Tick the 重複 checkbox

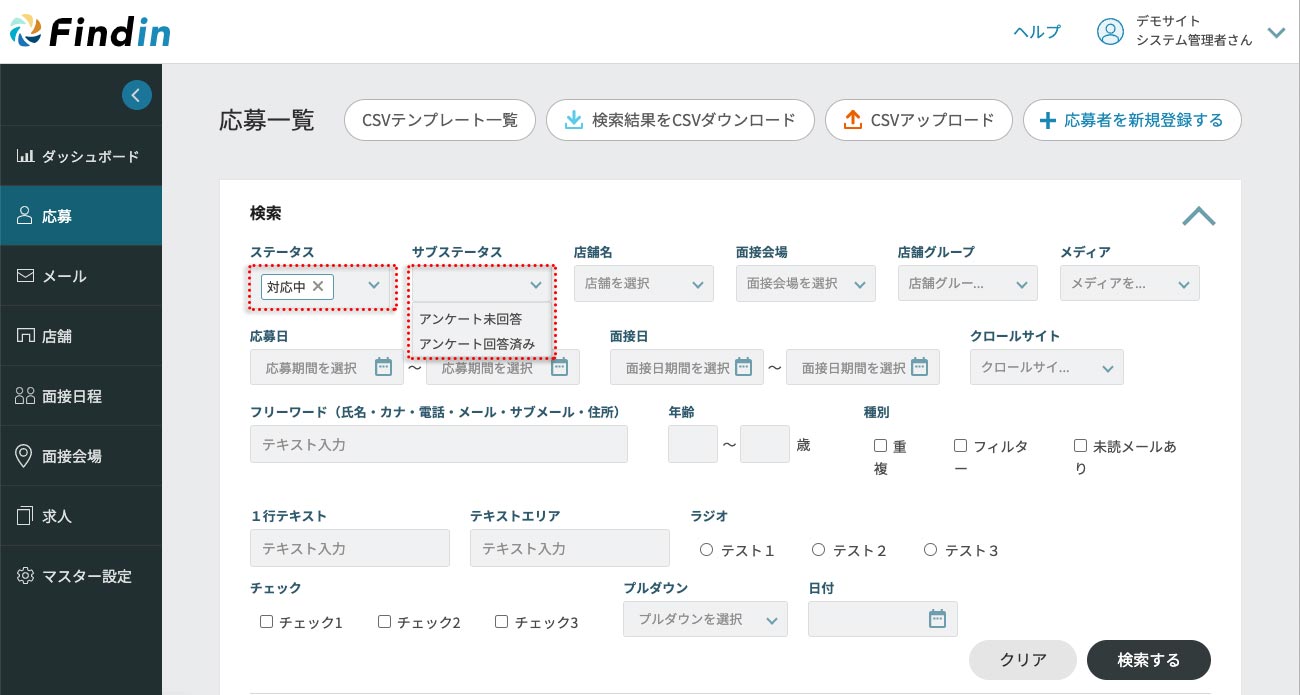880,446
